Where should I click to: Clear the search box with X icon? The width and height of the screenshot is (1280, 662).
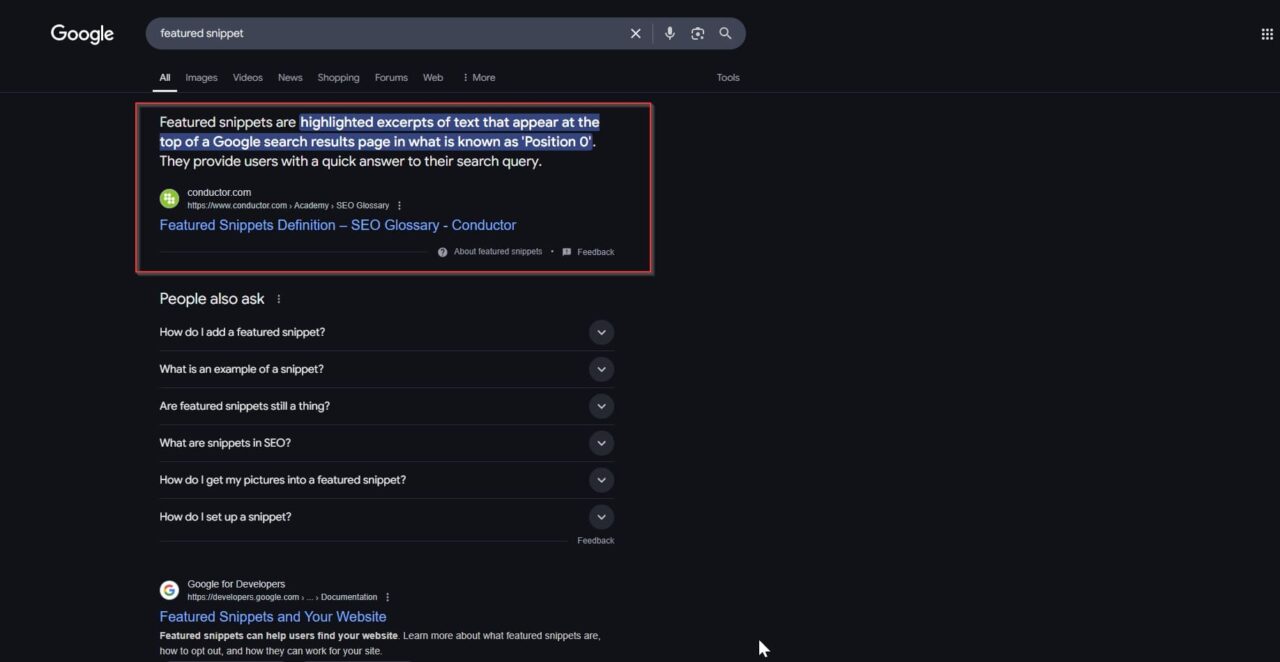635,34
